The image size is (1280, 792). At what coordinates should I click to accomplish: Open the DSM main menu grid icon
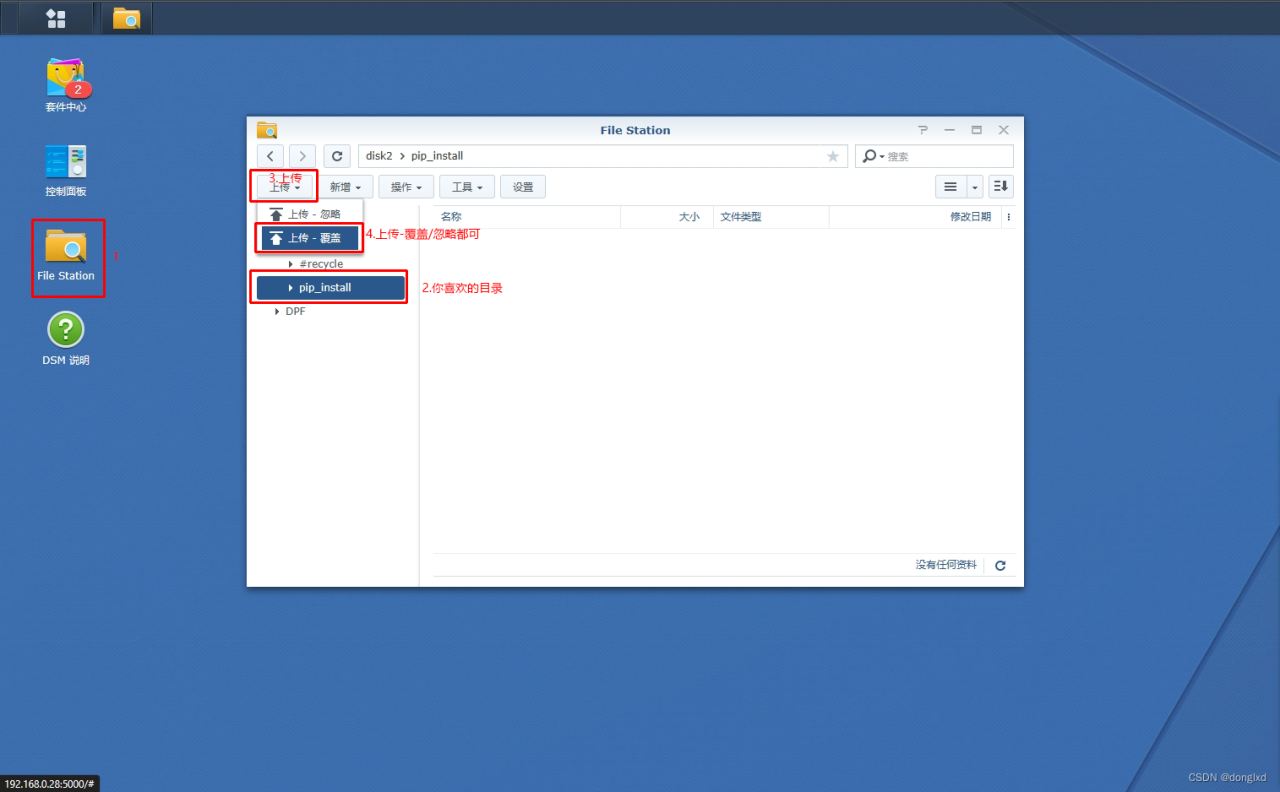click(56, 18)
